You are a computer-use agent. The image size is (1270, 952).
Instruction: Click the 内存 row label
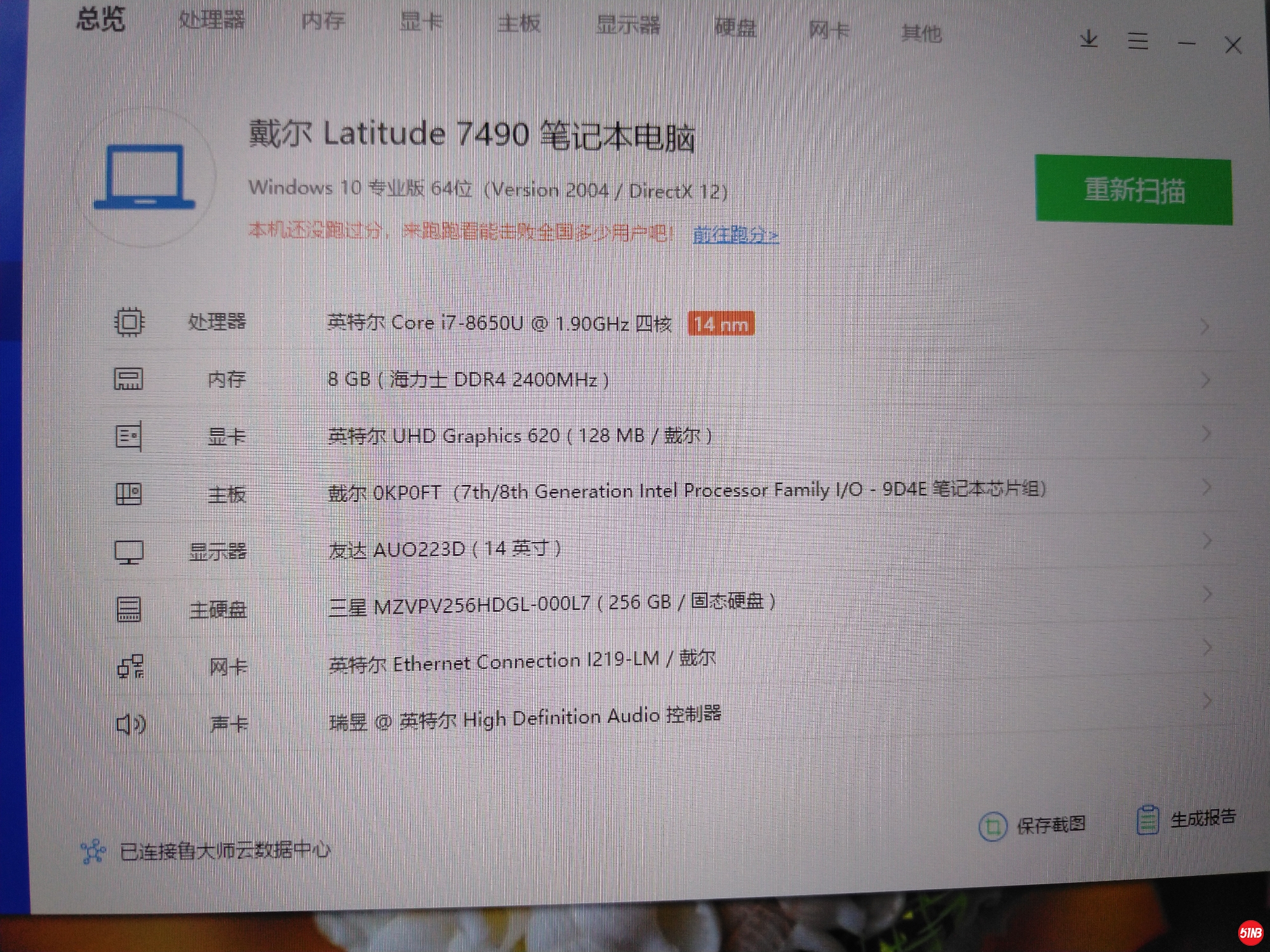(227, 379)
